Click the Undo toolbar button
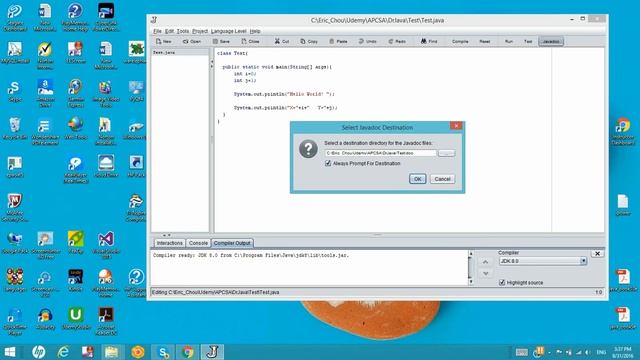The height and width of the screenshot is (360, 640). pos(367,41)
